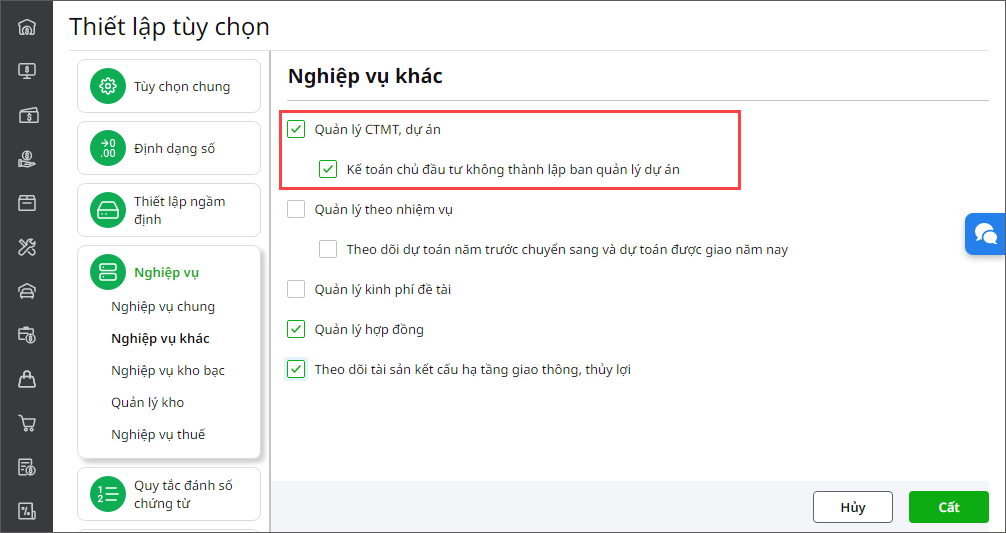The height and width of the screenshot is (533, 1006).
Task: Click the numbered list icon for Quy tắc đánh số
Action: [x=108, y=494]
